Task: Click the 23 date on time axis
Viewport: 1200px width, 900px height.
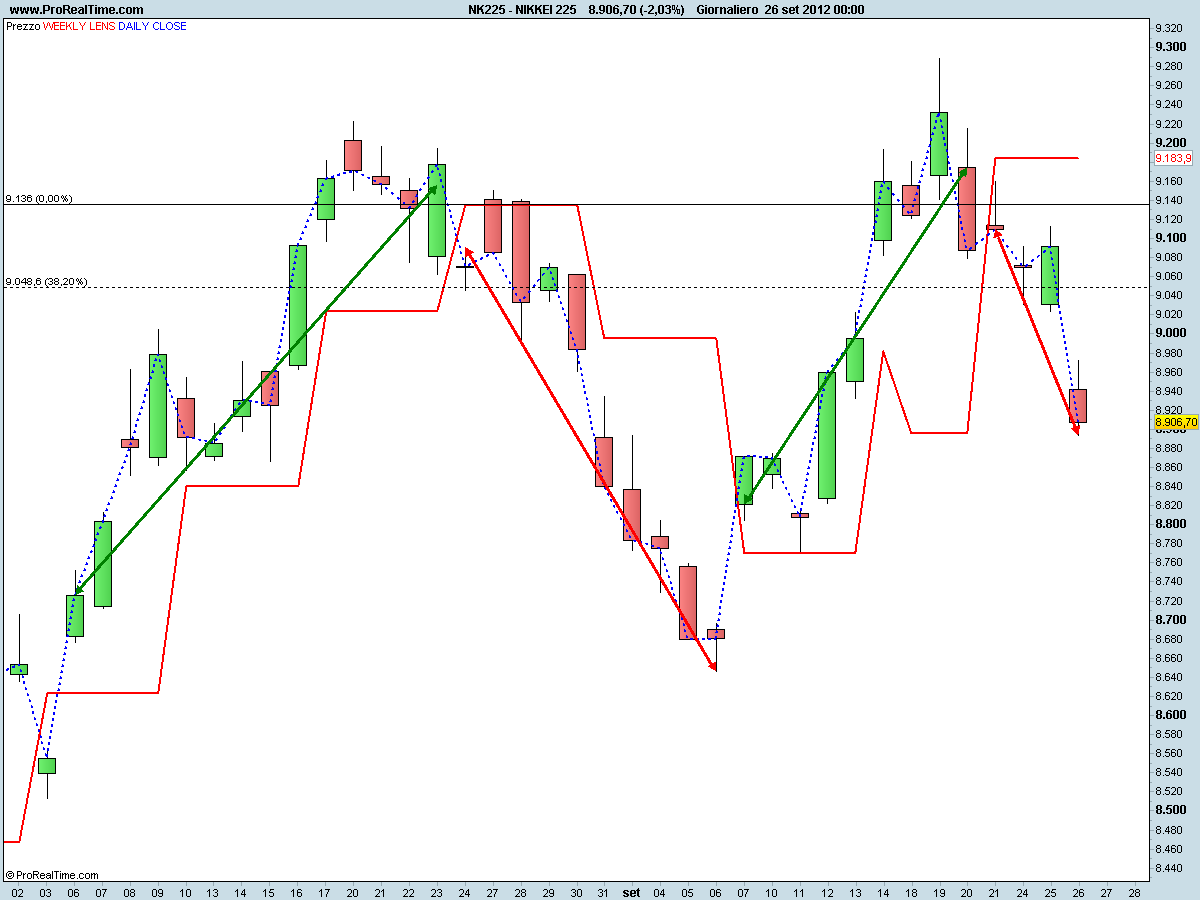Action: click(x=436, y=892)
